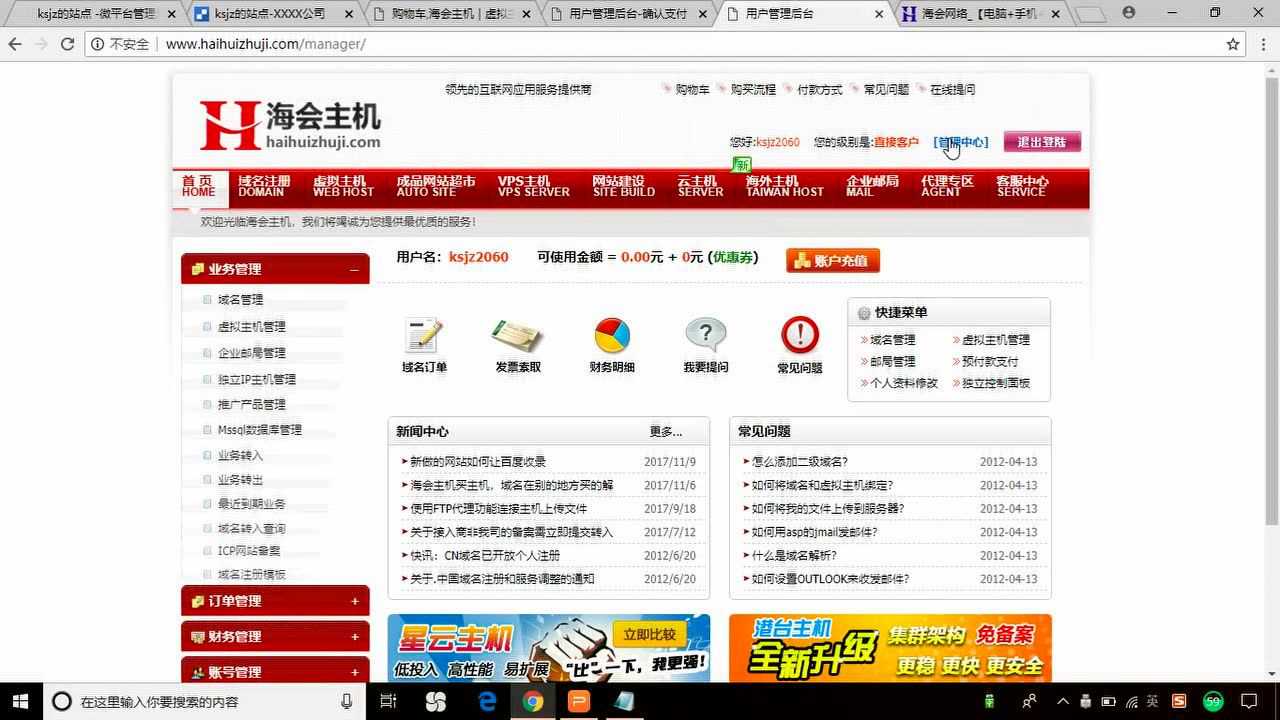Open Windows Start menu

click(x=20, y=701)
